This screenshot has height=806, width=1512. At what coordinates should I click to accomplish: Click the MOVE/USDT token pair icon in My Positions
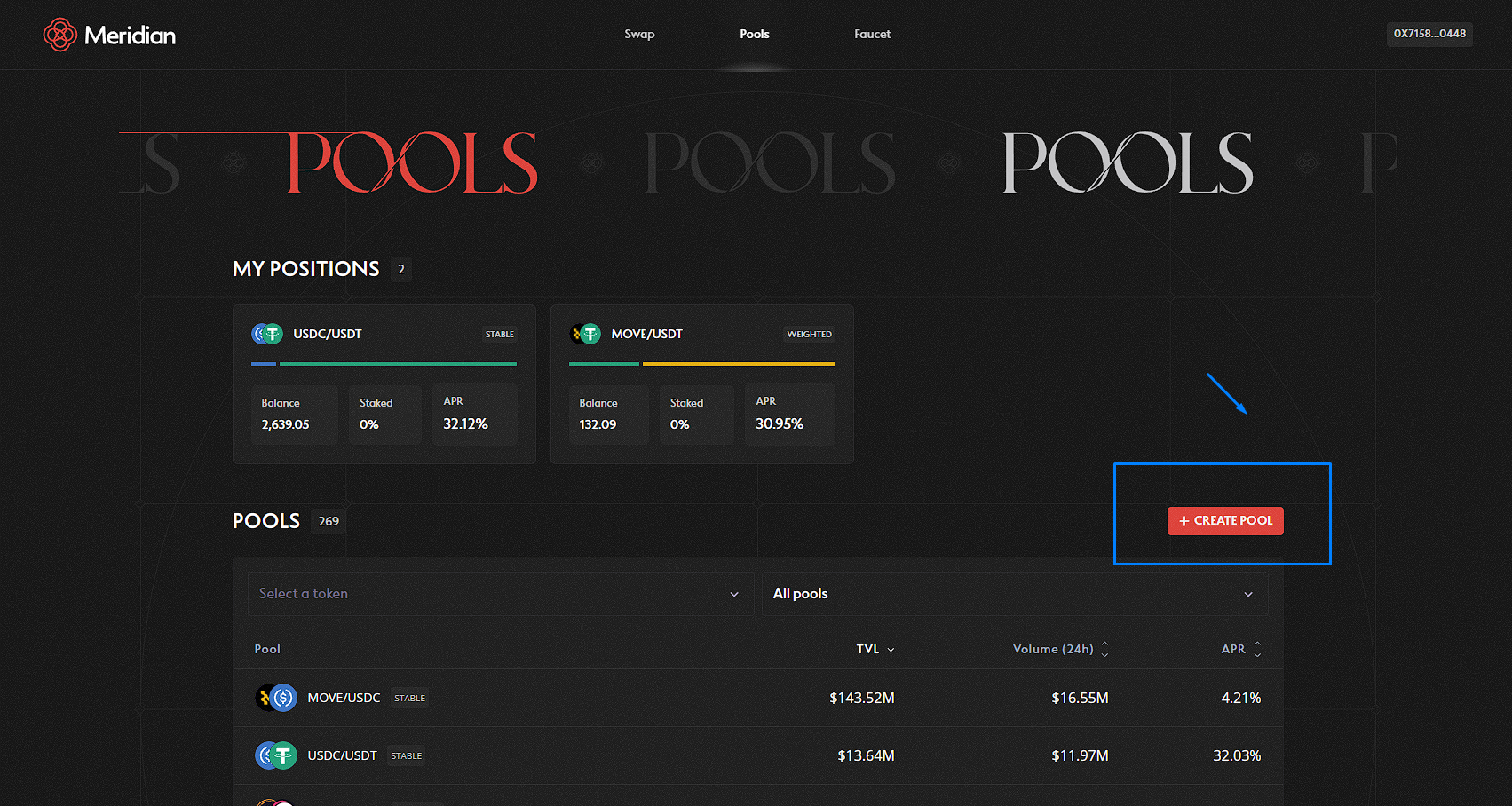(585, 334)
